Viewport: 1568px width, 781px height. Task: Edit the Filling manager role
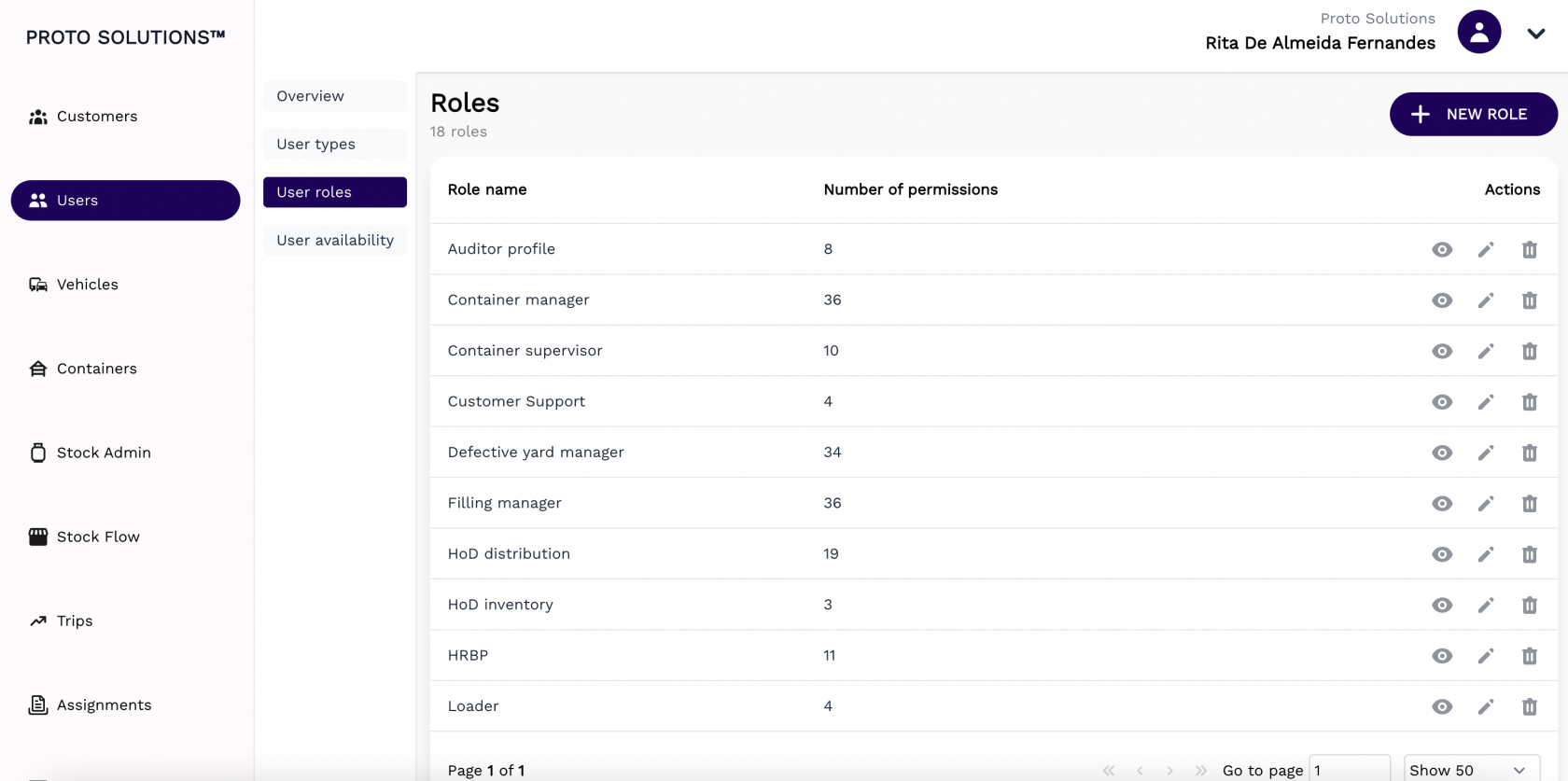coord(1486,504)
